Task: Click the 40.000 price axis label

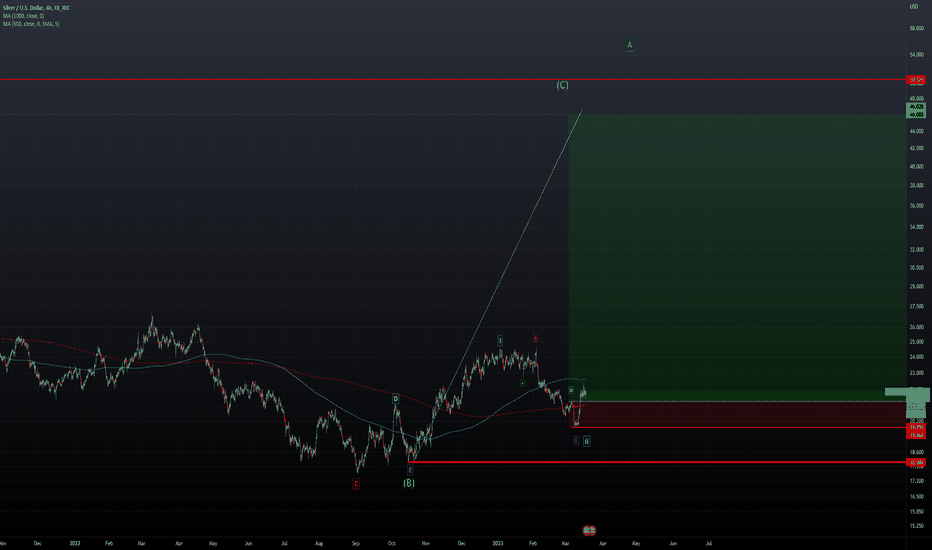Action: [917, 167]
